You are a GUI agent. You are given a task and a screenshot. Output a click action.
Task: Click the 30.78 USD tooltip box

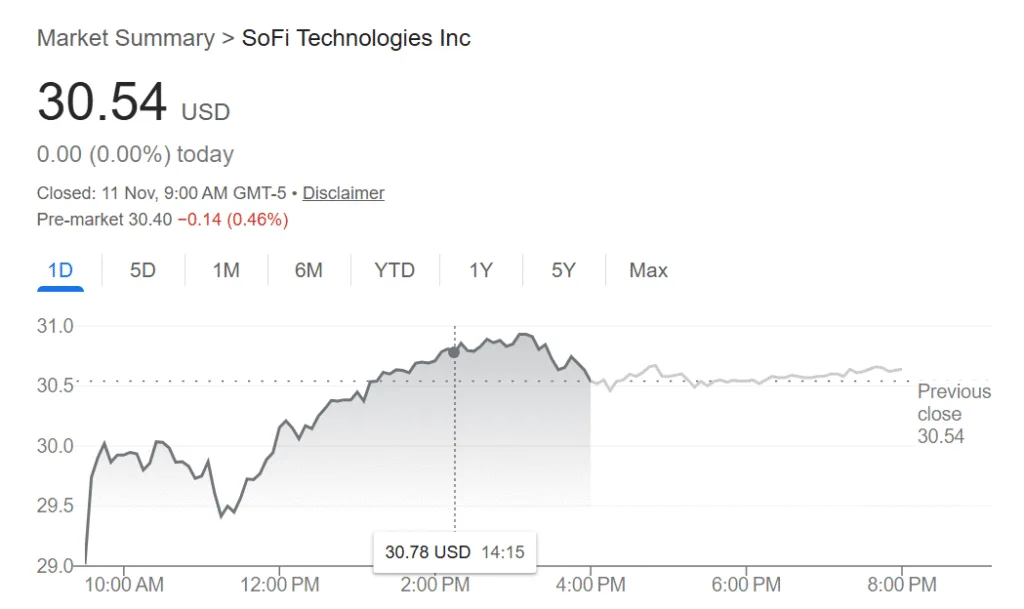[x=454, y=551]
